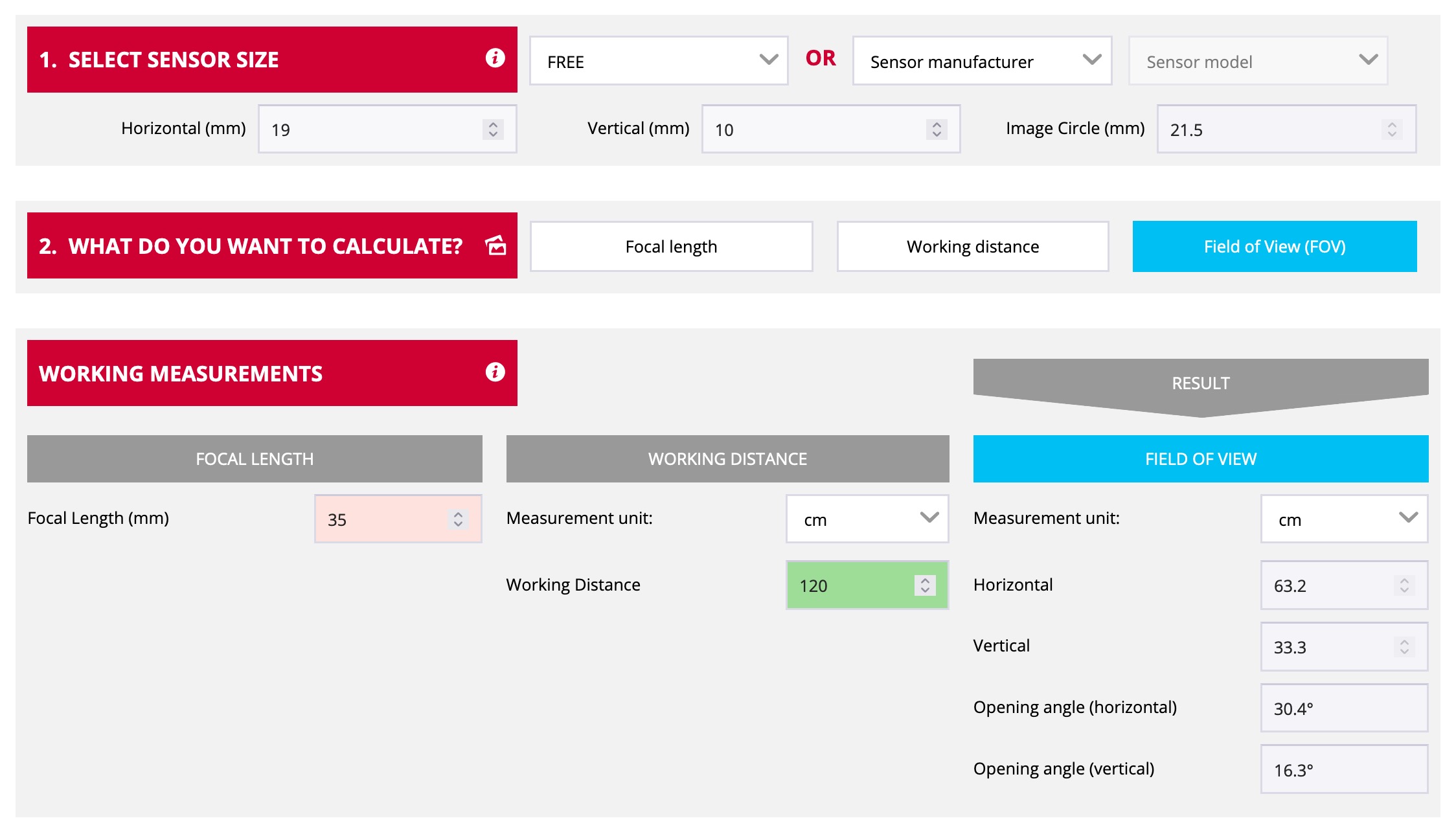Open the Sensor model dropdown
Viewport: 1456px width, 838px height.
1258,61
